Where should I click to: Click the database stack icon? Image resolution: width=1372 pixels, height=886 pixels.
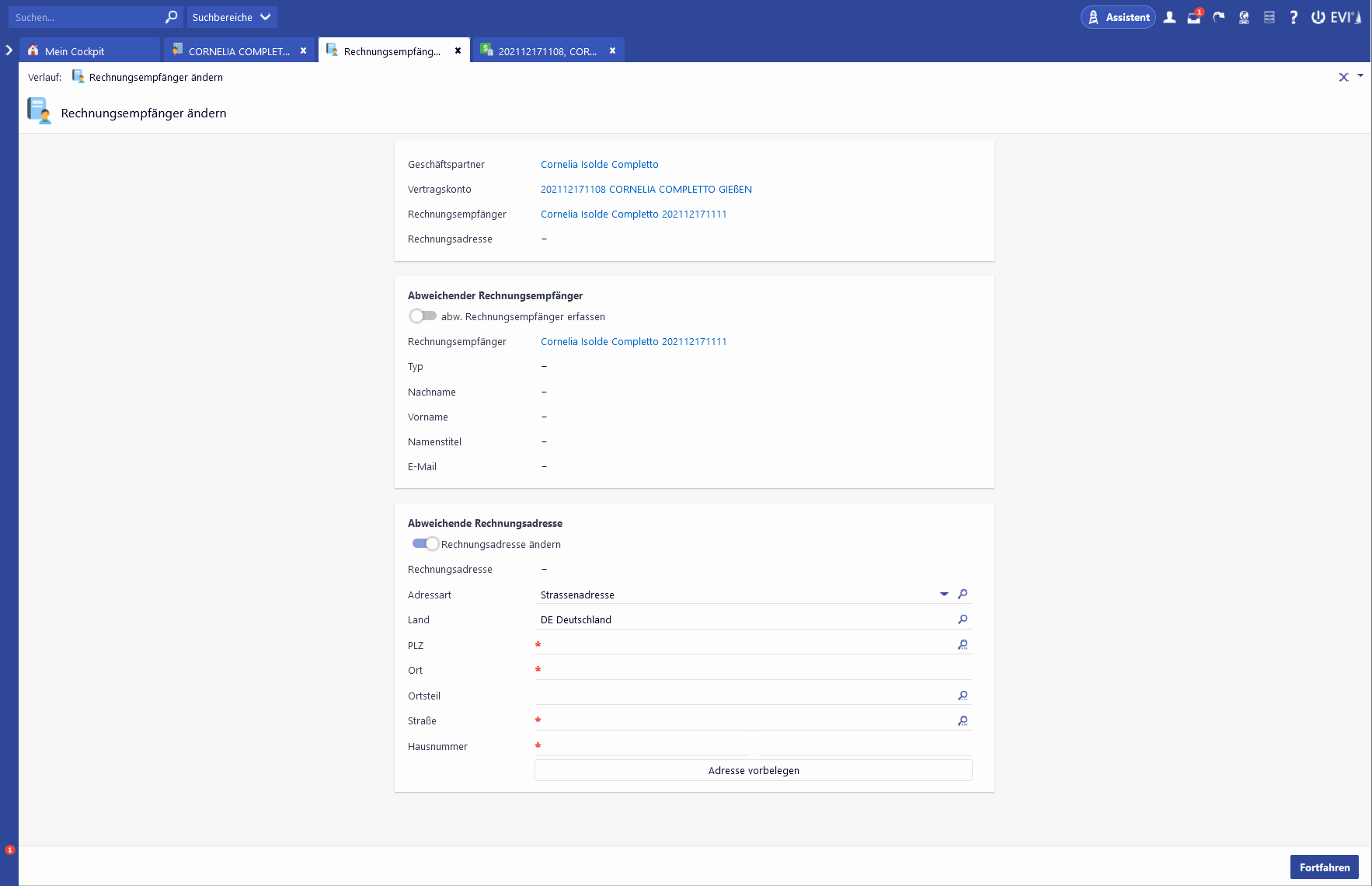tap(1269, 17)
